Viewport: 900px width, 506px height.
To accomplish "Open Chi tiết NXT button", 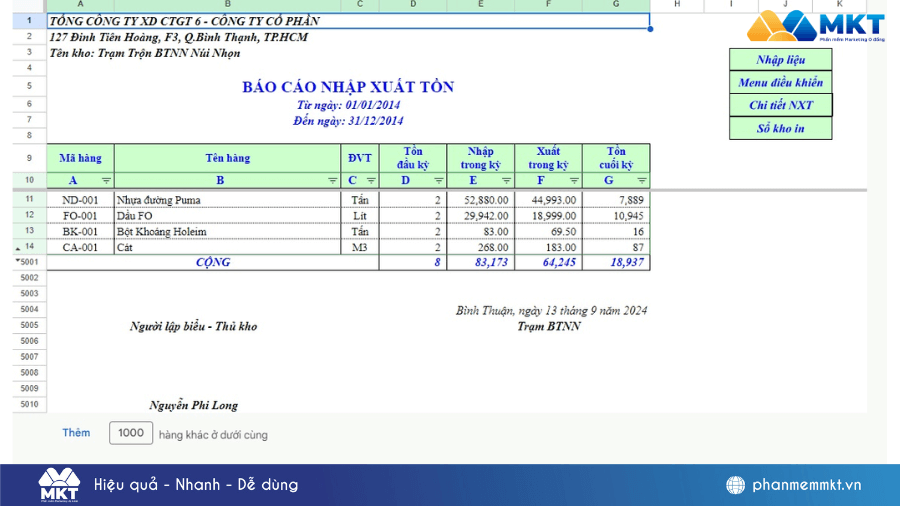I will pos(781,105).
